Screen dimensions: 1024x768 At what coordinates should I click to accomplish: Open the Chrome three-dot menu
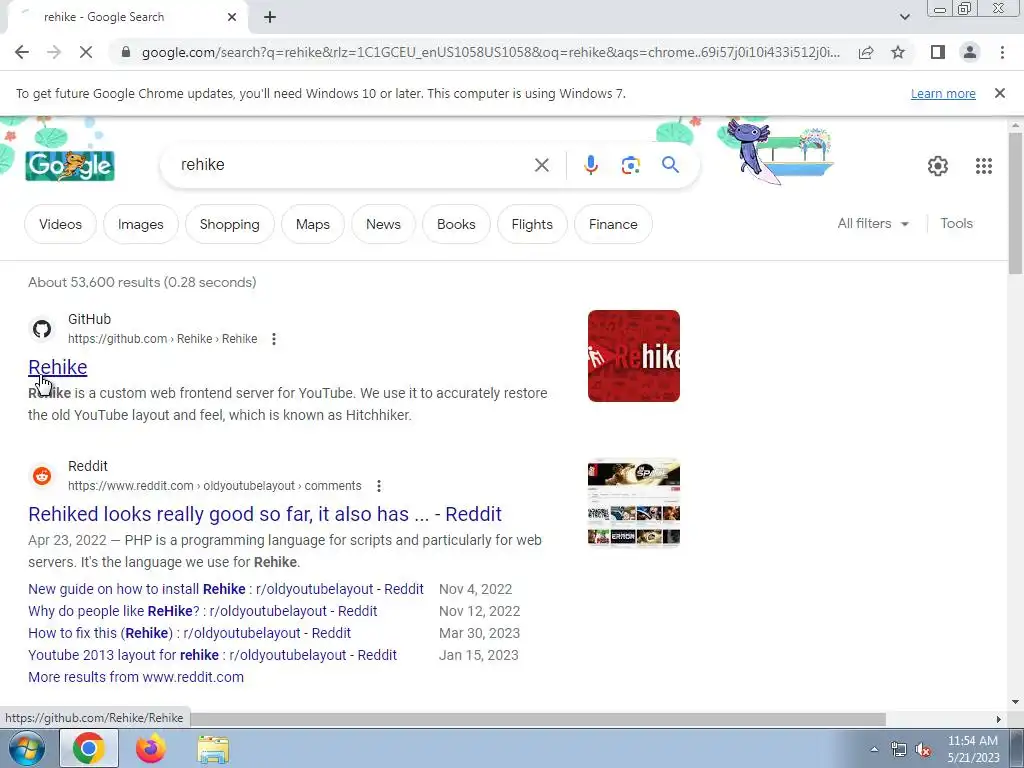coord(1002,52)
